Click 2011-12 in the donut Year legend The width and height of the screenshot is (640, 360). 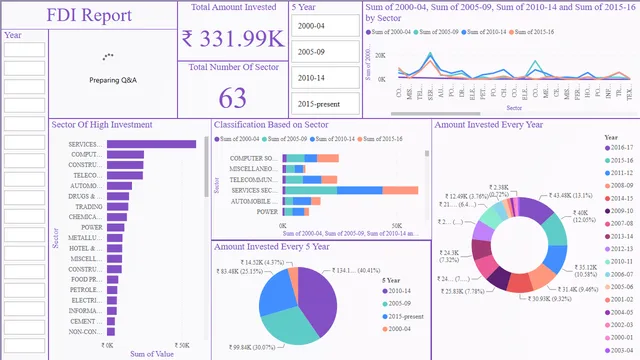pyautogui.click(x=619, y=173)
